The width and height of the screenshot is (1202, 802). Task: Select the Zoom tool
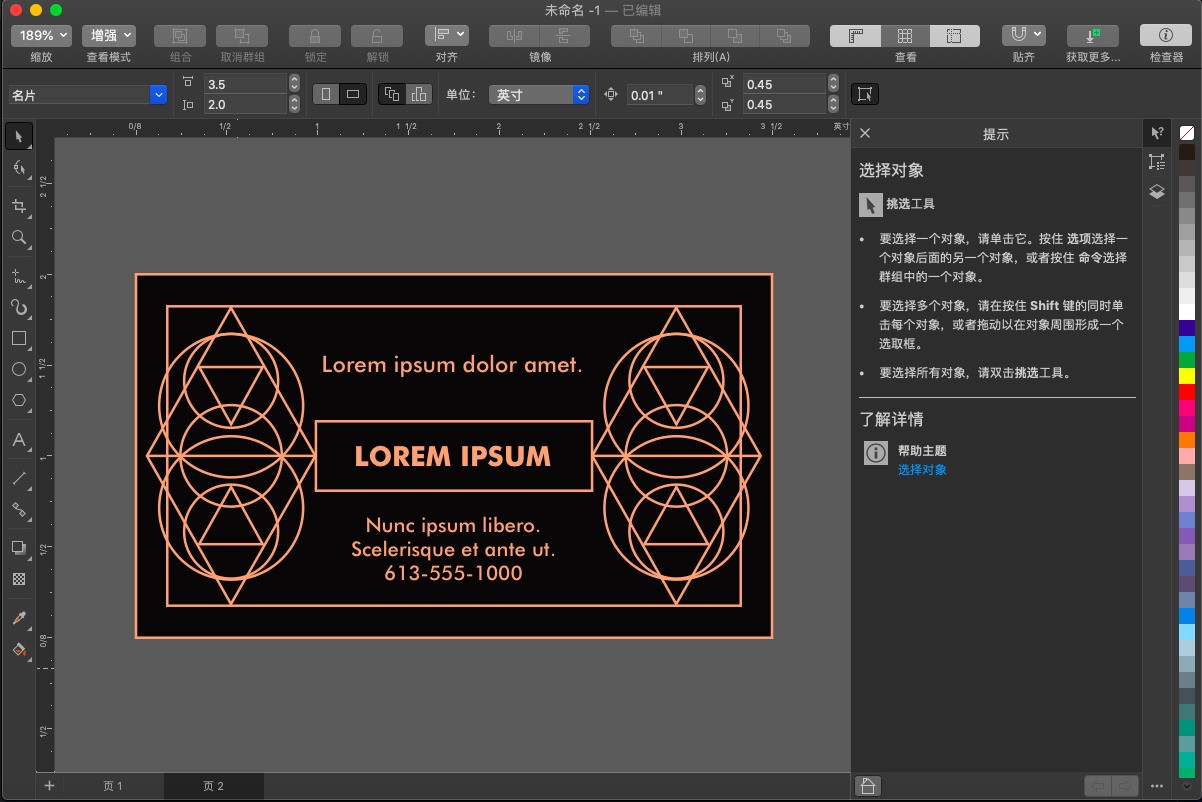(19, 237)
